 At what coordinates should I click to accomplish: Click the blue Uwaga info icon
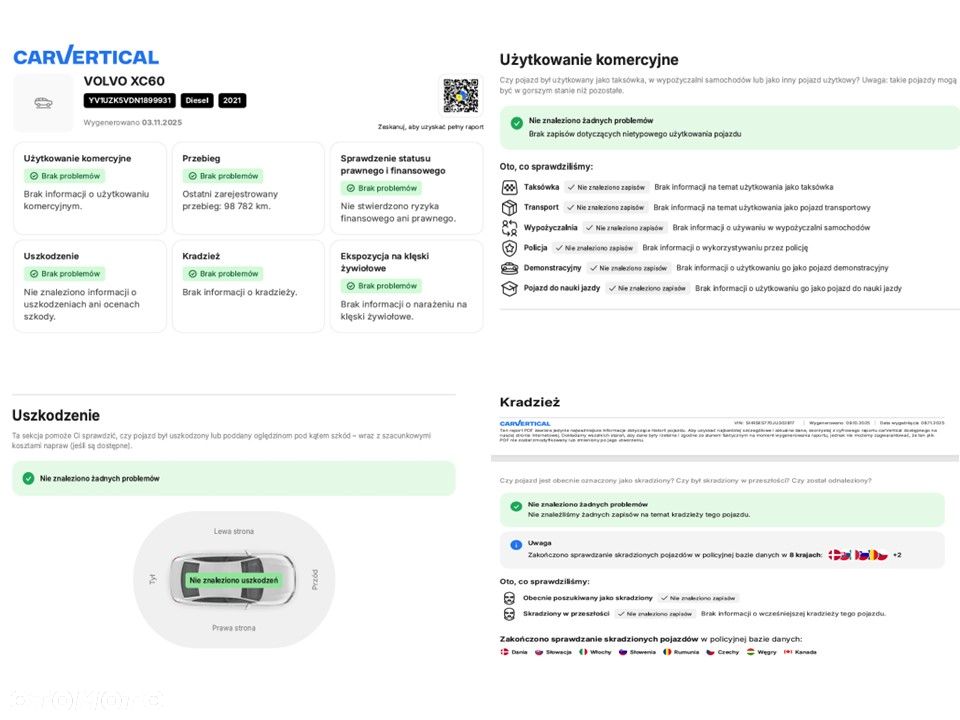point(516,545)
